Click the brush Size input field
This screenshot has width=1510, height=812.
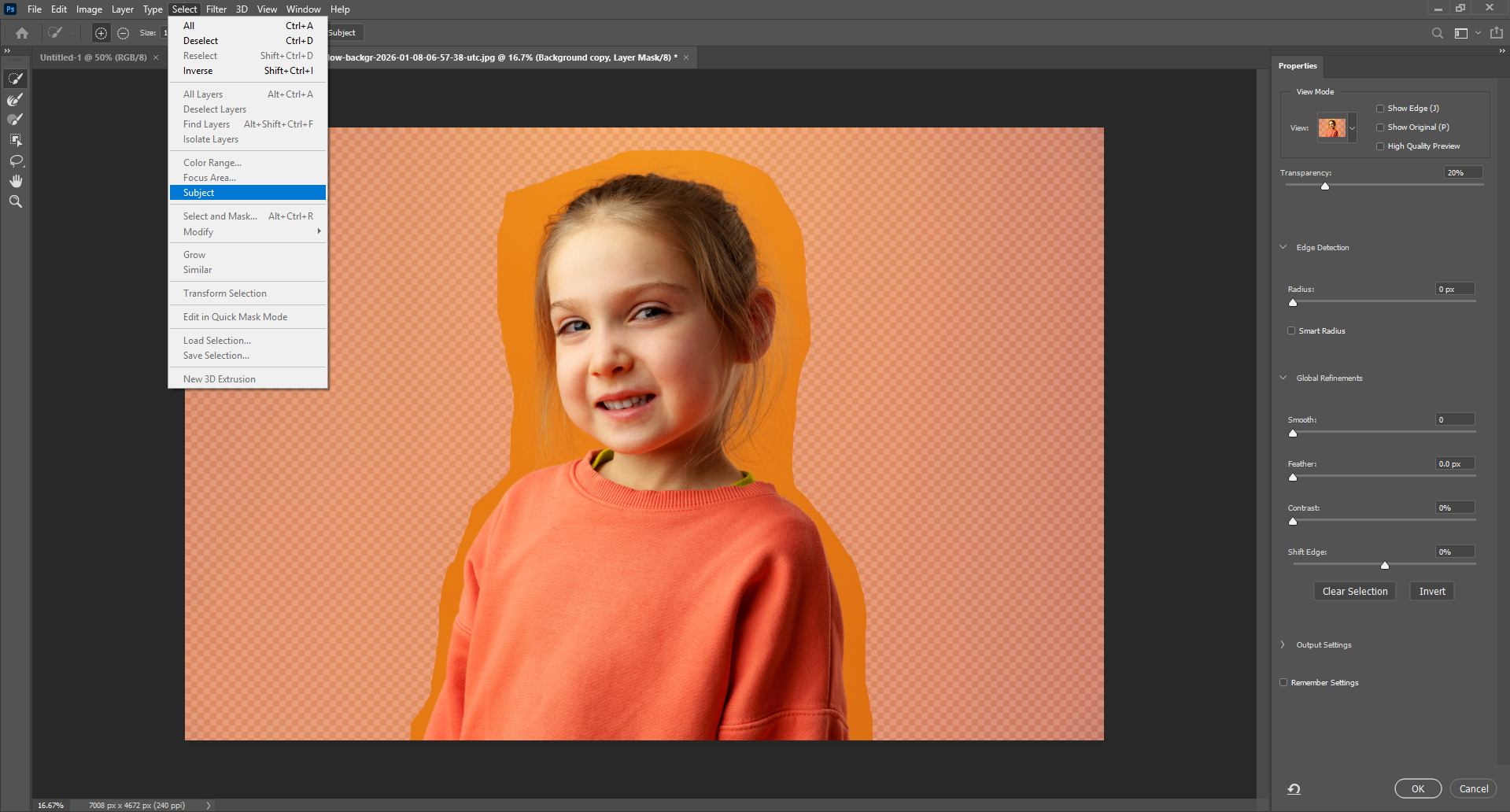165,33
